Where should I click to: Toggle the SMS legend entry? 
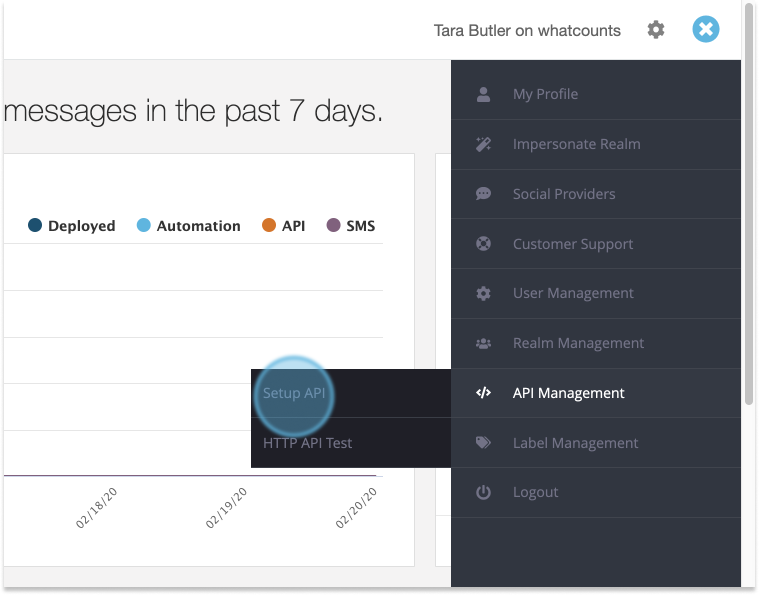[x=351, y=226]
